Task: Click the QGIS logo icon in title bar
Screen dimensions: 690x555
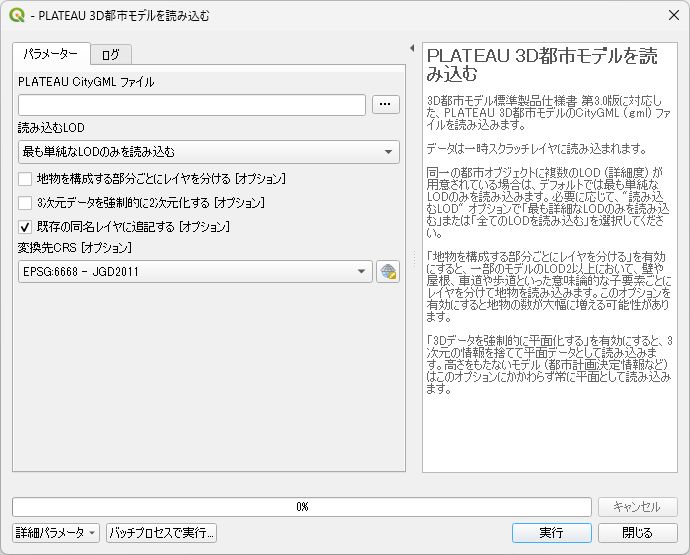Action: (x=17, y=15)
